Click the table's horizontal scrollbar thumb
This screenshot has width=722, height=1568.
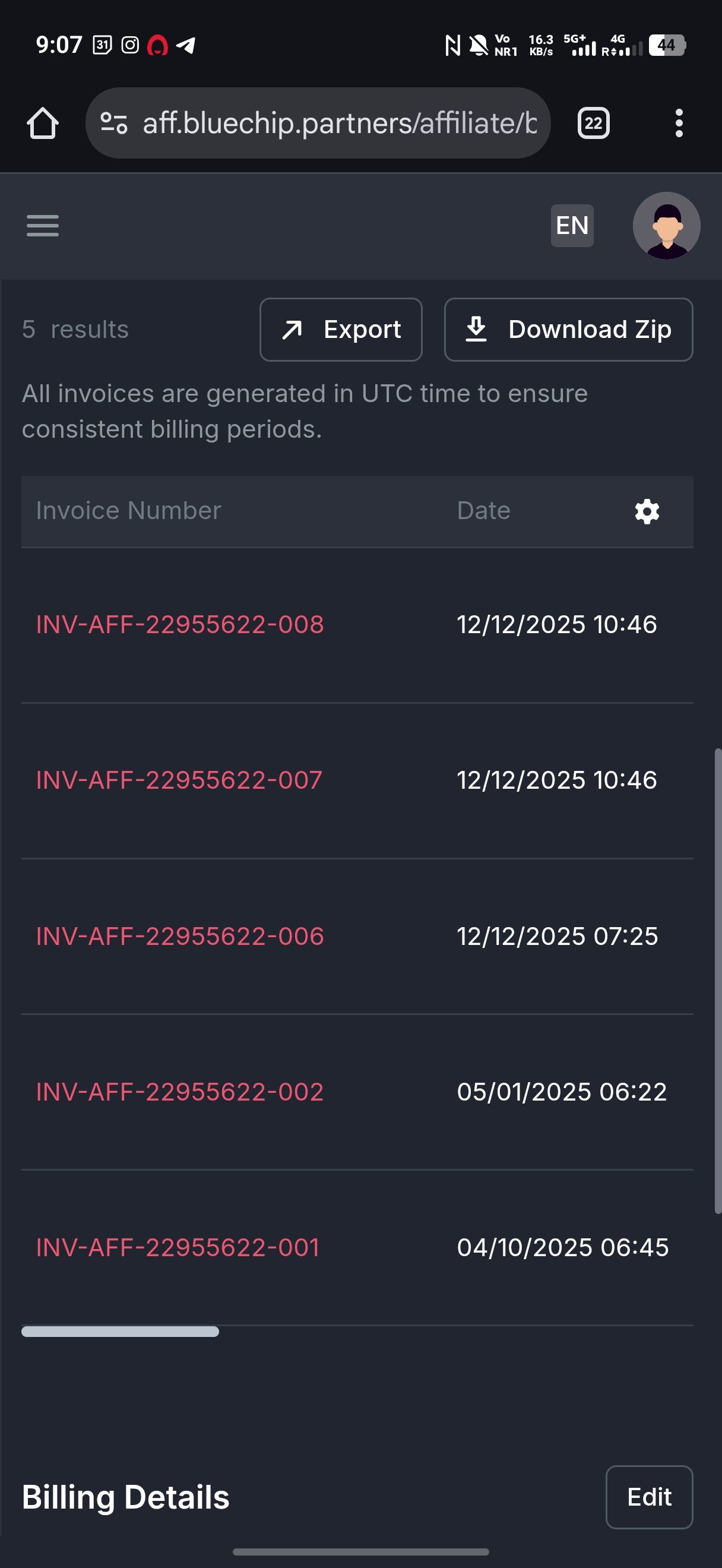120,1332
